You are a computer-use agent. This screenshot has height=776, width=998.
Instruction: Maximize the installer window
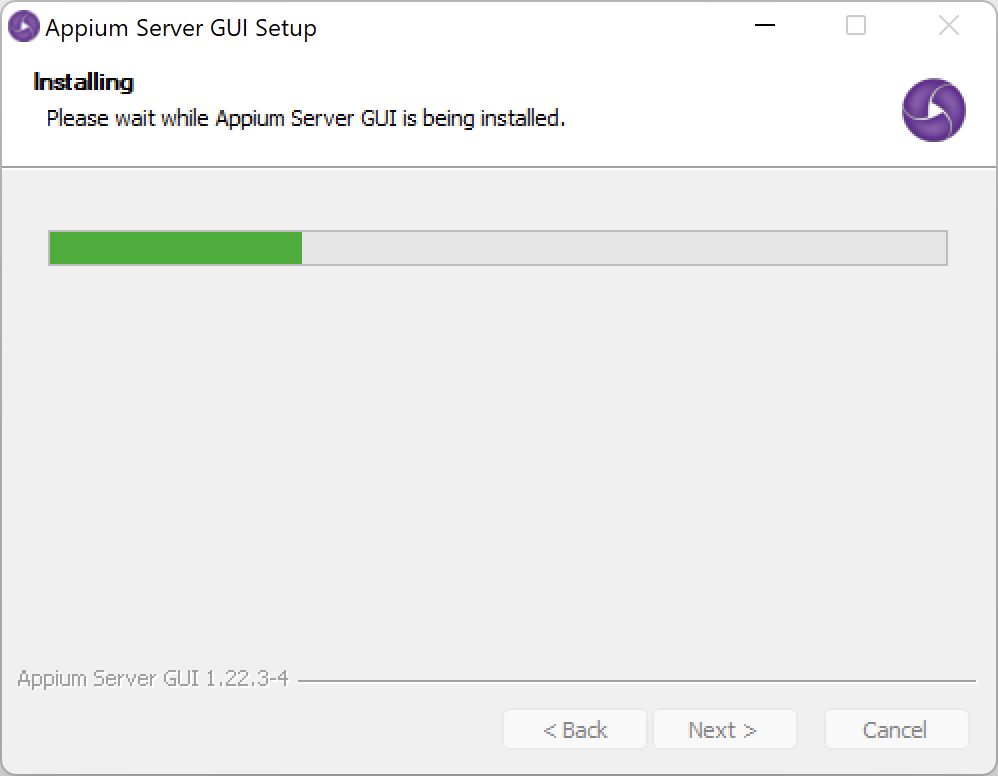(855, 26)
